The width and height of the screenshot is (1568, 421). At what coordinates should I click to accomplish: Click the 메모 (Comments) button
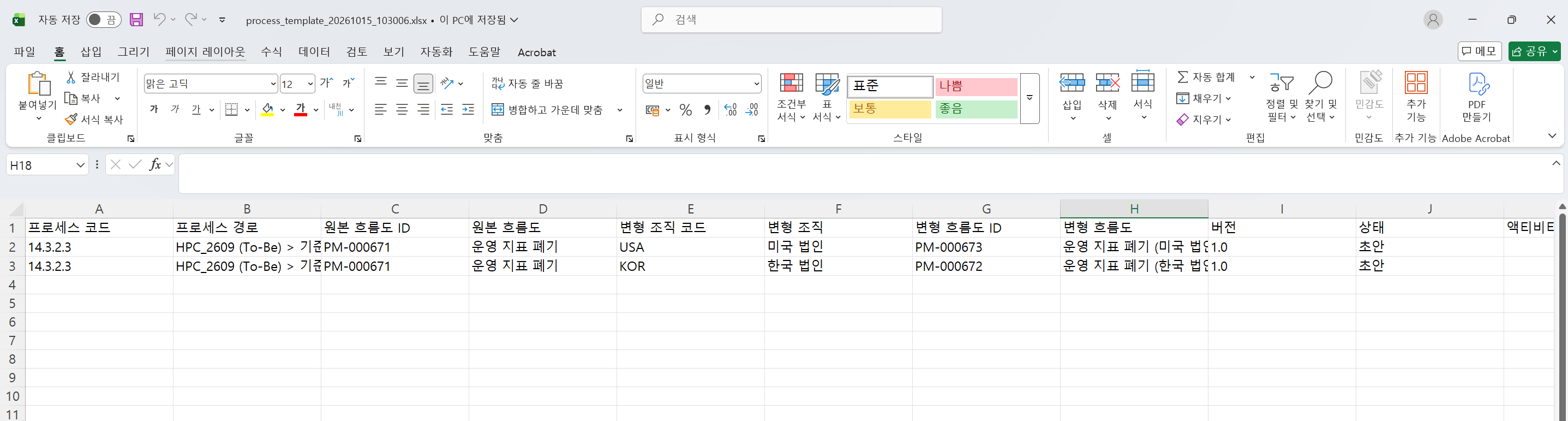coord(1480,51)
